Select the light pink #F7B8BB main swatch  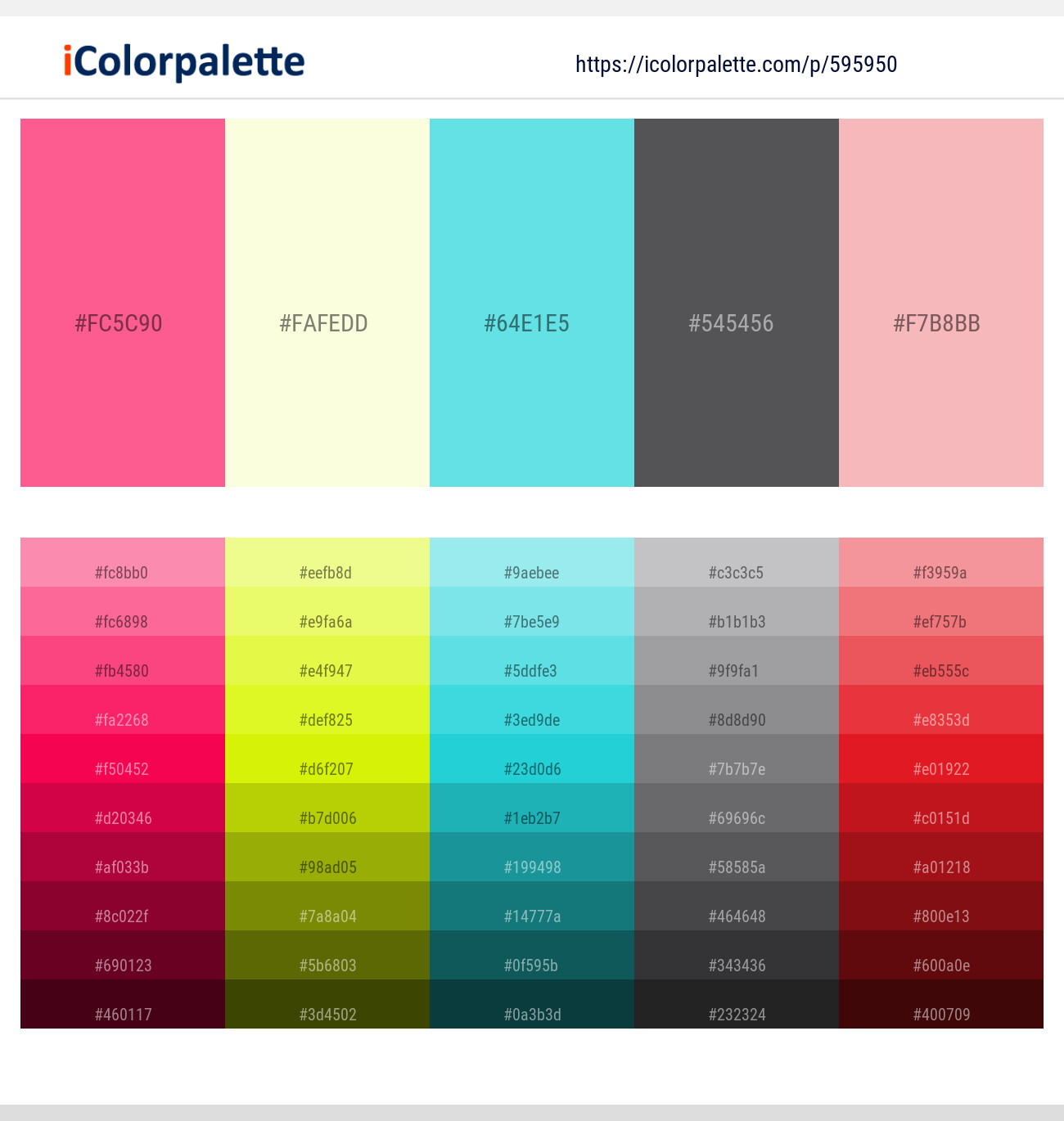941,303
